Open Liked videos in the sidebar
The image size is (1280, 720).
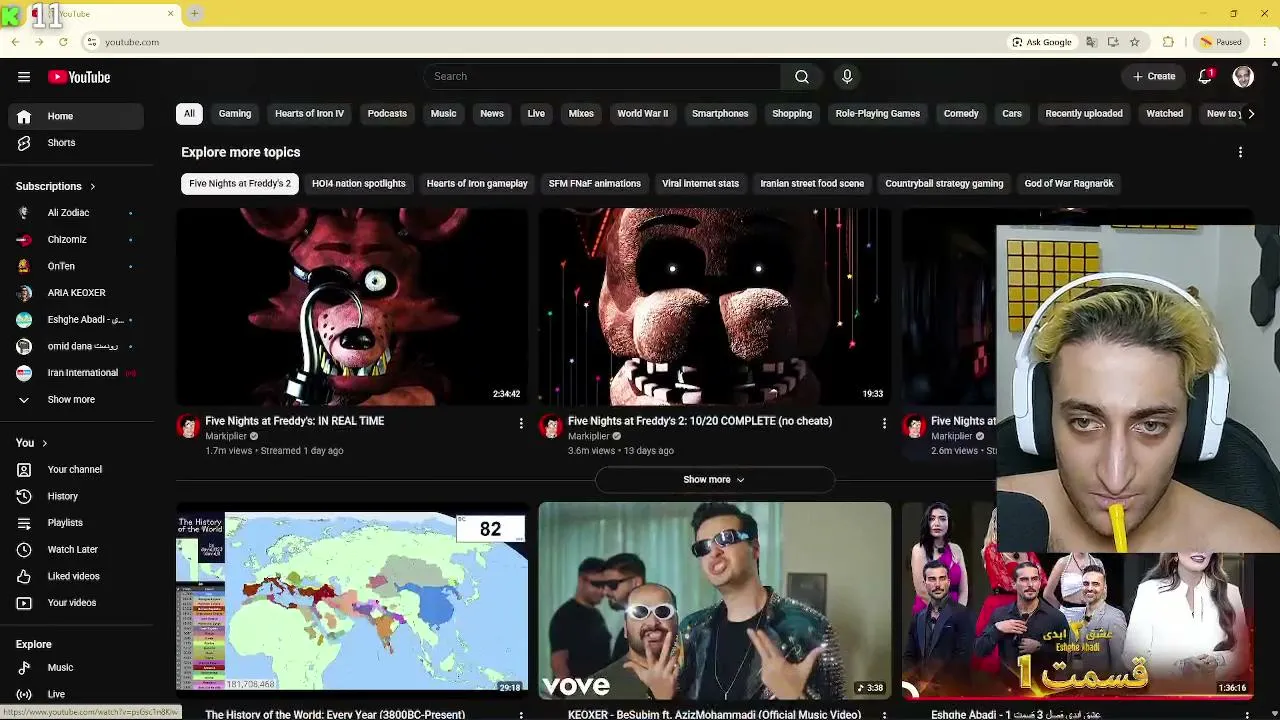coord(75,576)
